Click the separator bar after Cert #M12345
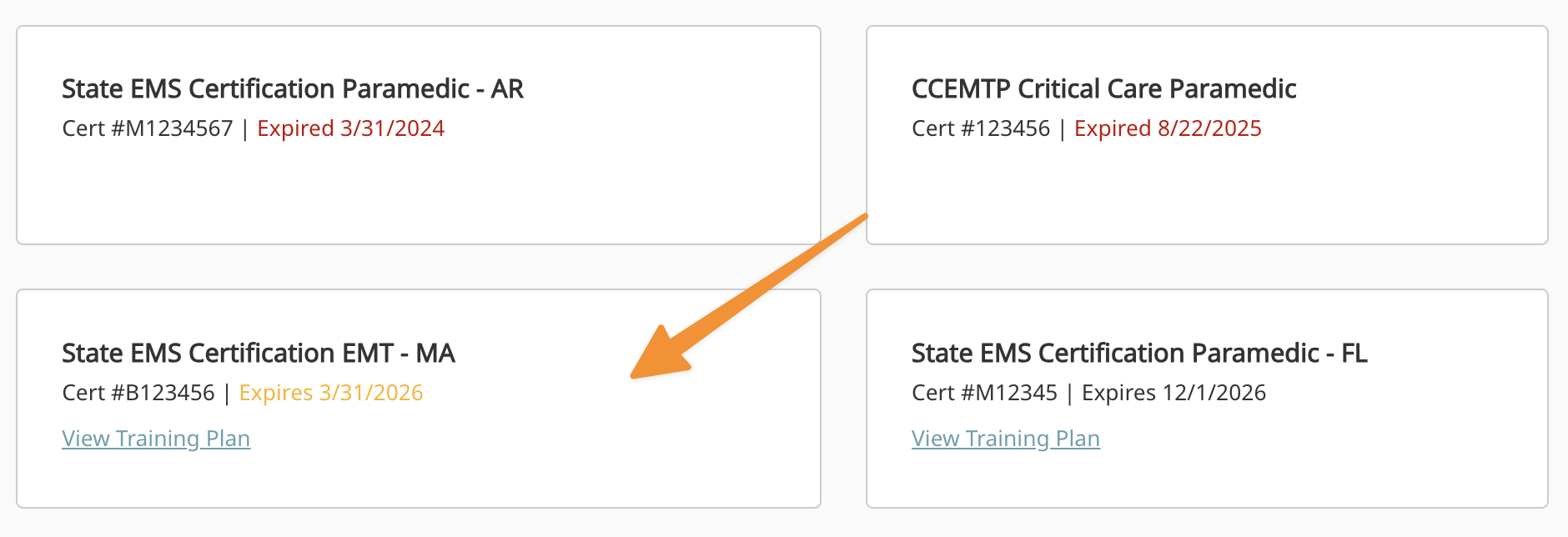This screenshot has width=1568, height=537. click(x=1069, y=394)
